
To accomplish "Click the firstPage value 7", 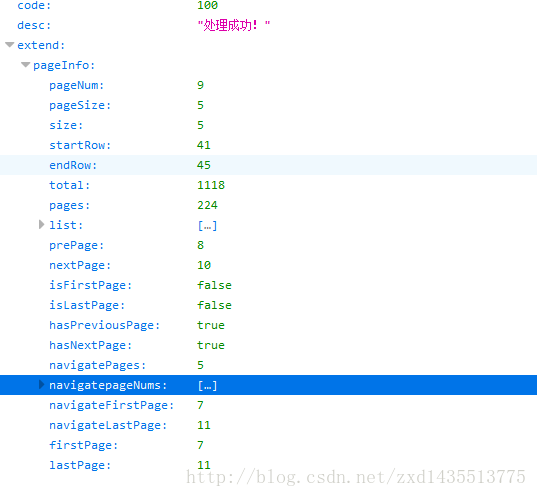I will tap(200, 445).
